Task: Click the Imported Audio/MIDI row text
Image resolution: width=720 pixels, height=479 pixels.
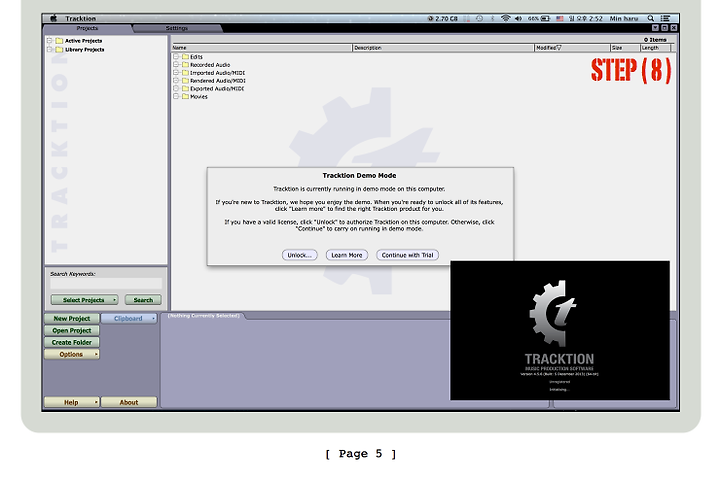Action: [217, 73]
